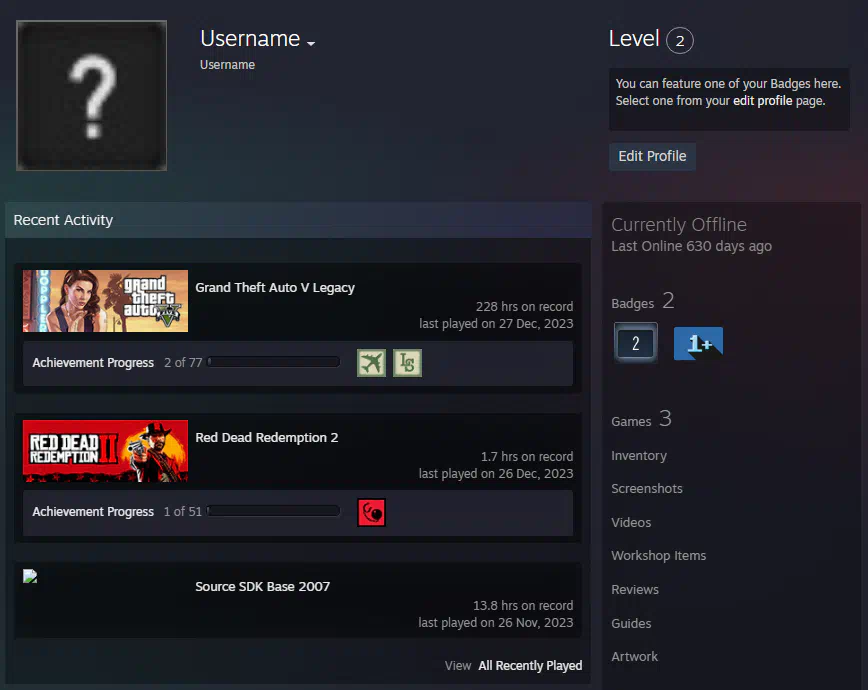Open the Reviews page
The height and width of the screenshot is (690, 868).
click(x=635, y=590)
